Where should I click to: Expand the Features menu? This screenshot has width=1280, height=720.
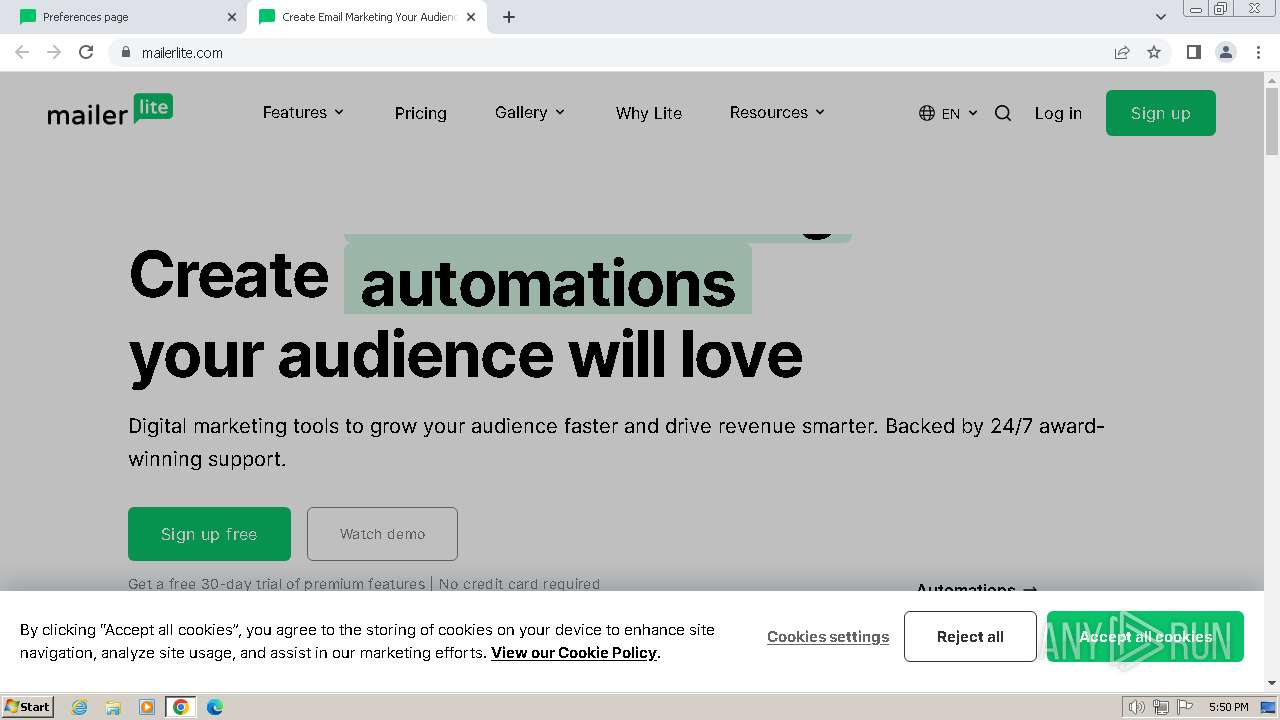click(303, 112)
